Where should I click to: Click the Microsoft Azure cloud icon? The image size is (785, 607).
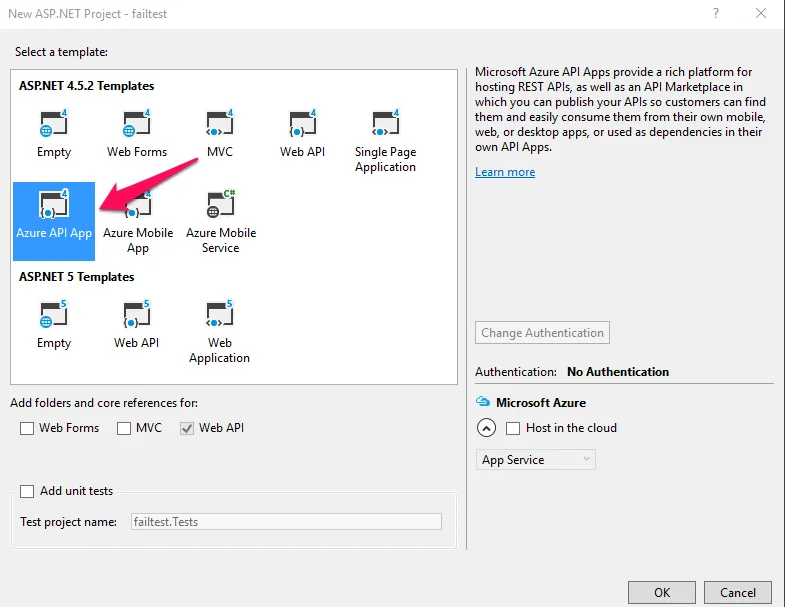point(483,402)
